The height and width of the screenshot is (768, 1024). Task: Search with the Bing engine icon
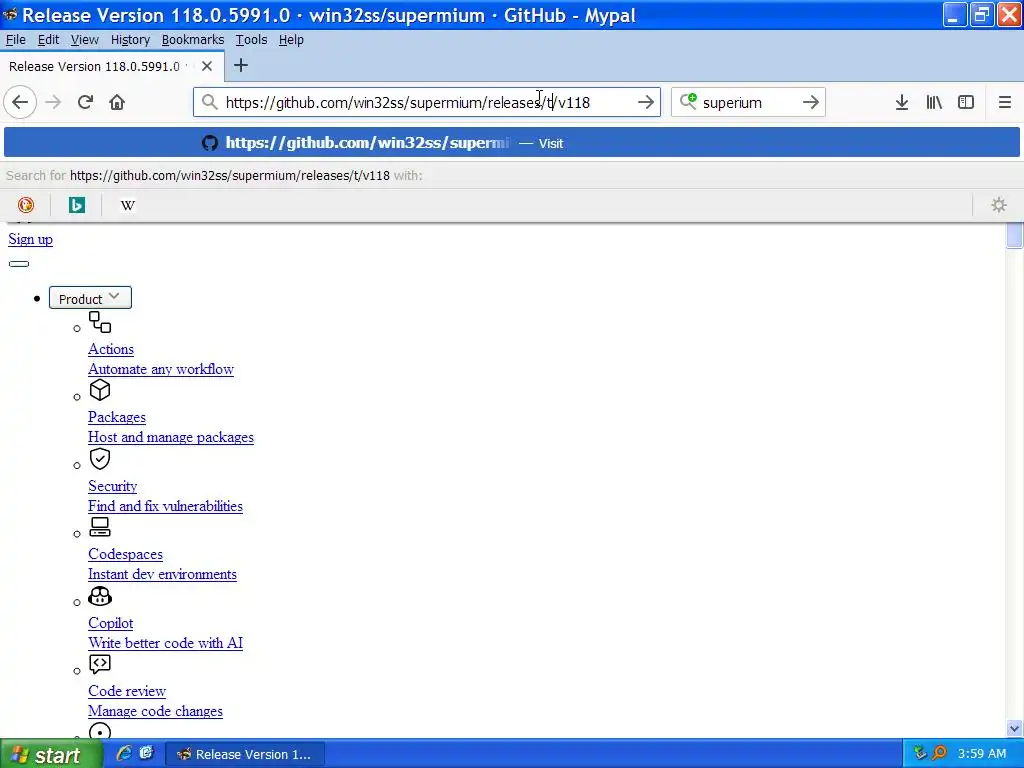76,205
